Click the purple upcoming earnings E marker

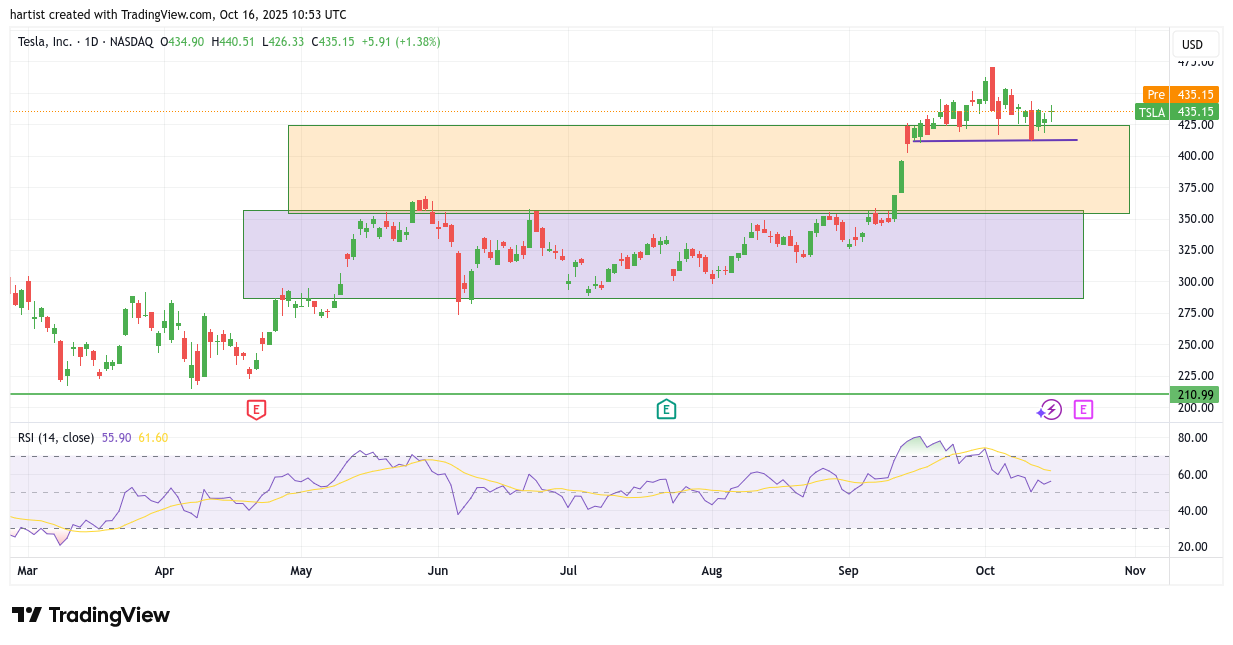tap(1083, 409)
